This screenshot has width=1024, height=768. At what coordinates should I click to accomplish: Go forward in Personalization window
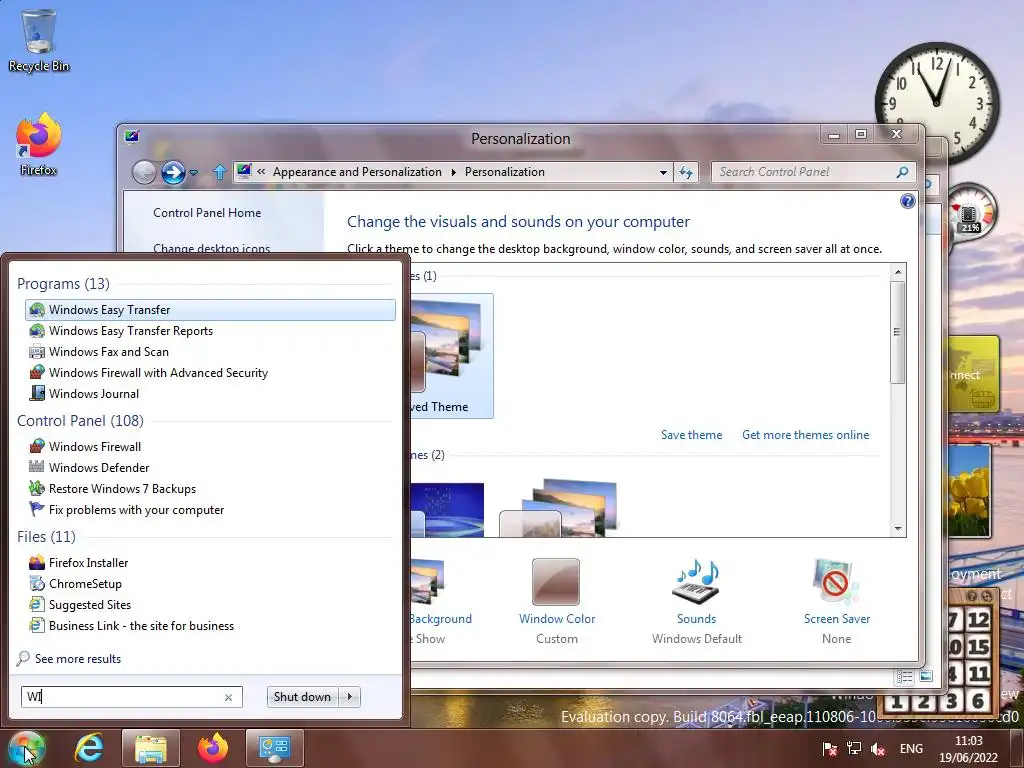click(173, 172)
